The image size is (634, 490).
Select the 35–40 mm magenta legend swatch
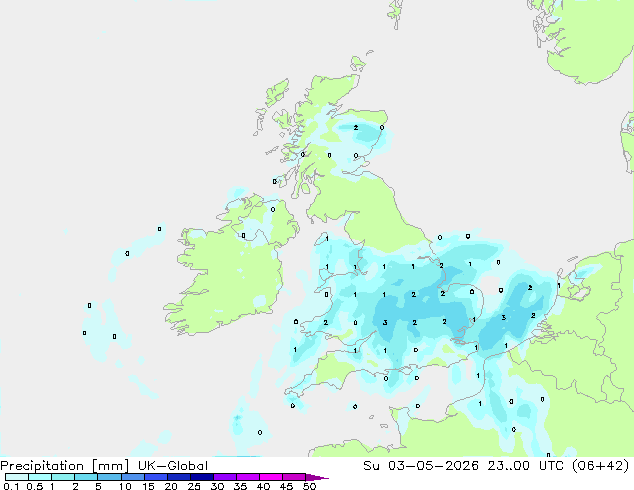pyautogui.click(x=247, y=477)
